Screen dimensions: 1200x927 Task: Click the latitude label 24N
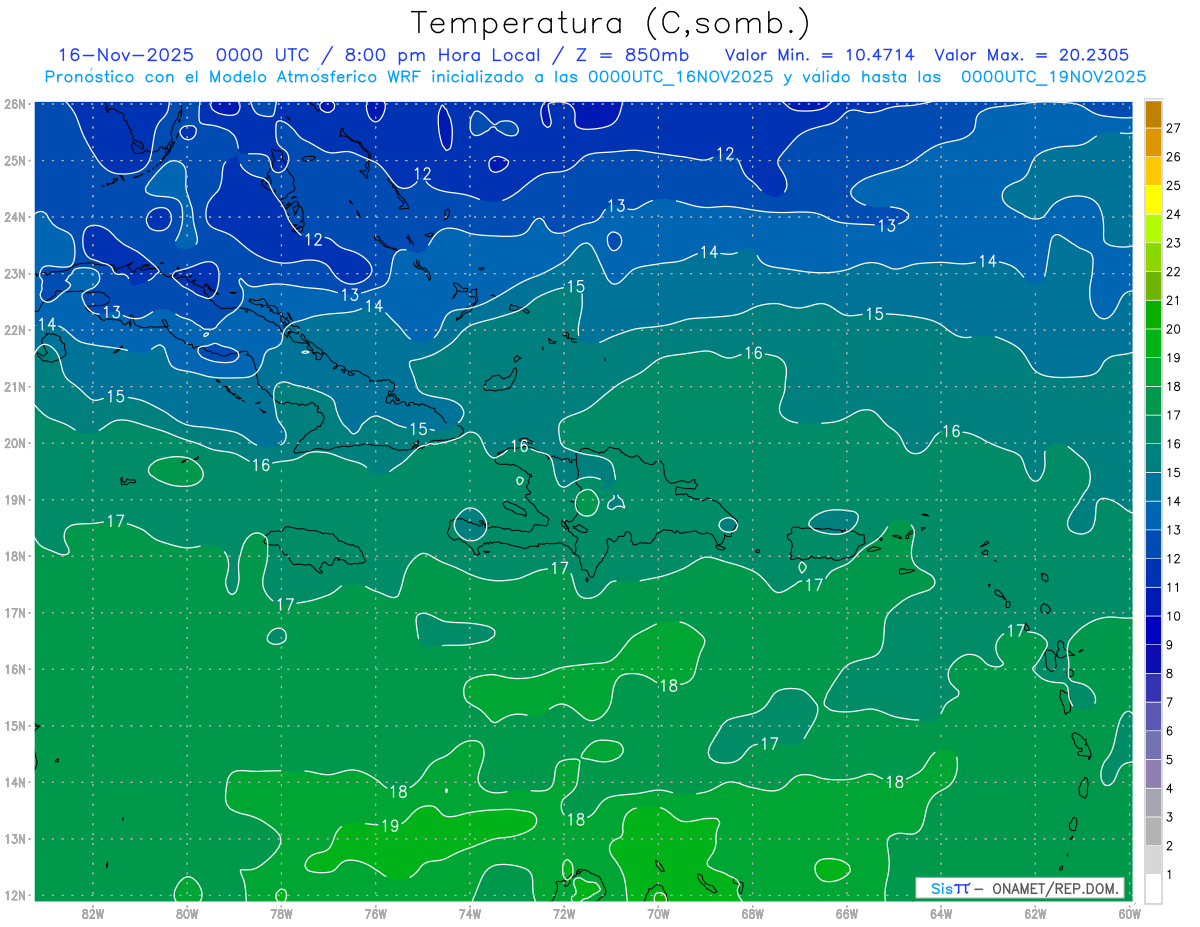tap(15, 217)
